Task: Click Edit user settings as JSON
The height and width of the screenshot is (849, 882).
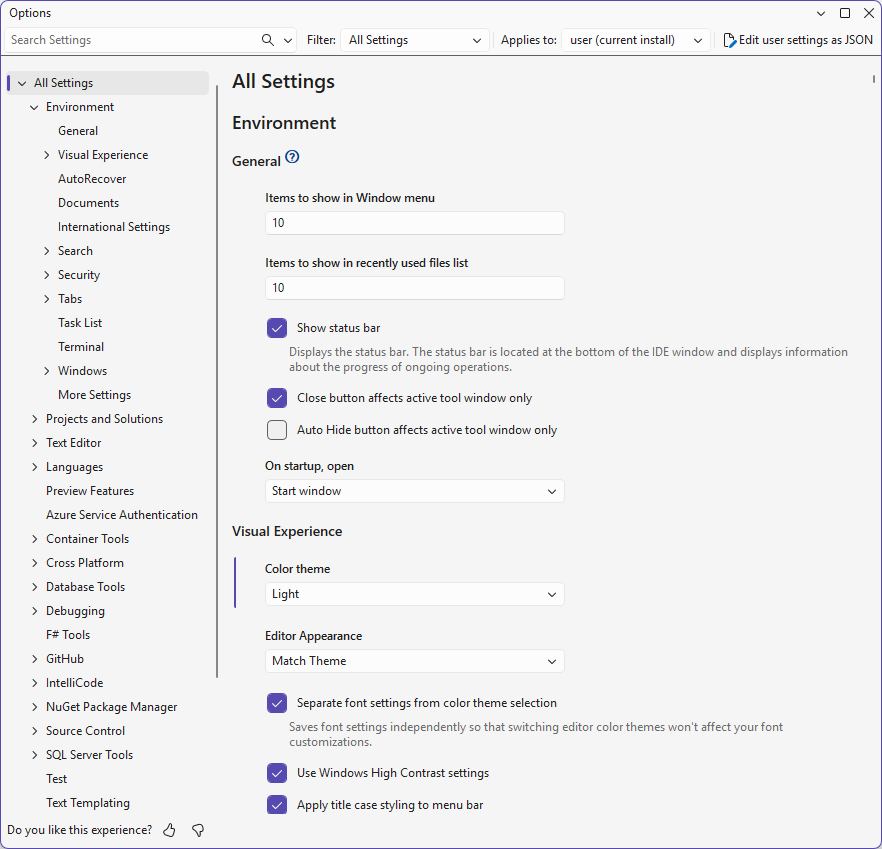Action: point(798,40)
